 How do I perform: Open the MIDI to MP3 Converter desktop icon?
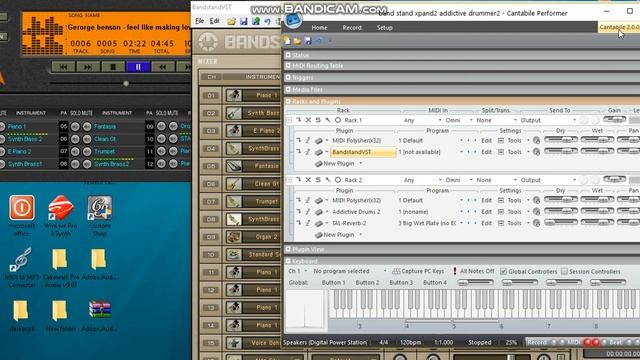[22, 268]
